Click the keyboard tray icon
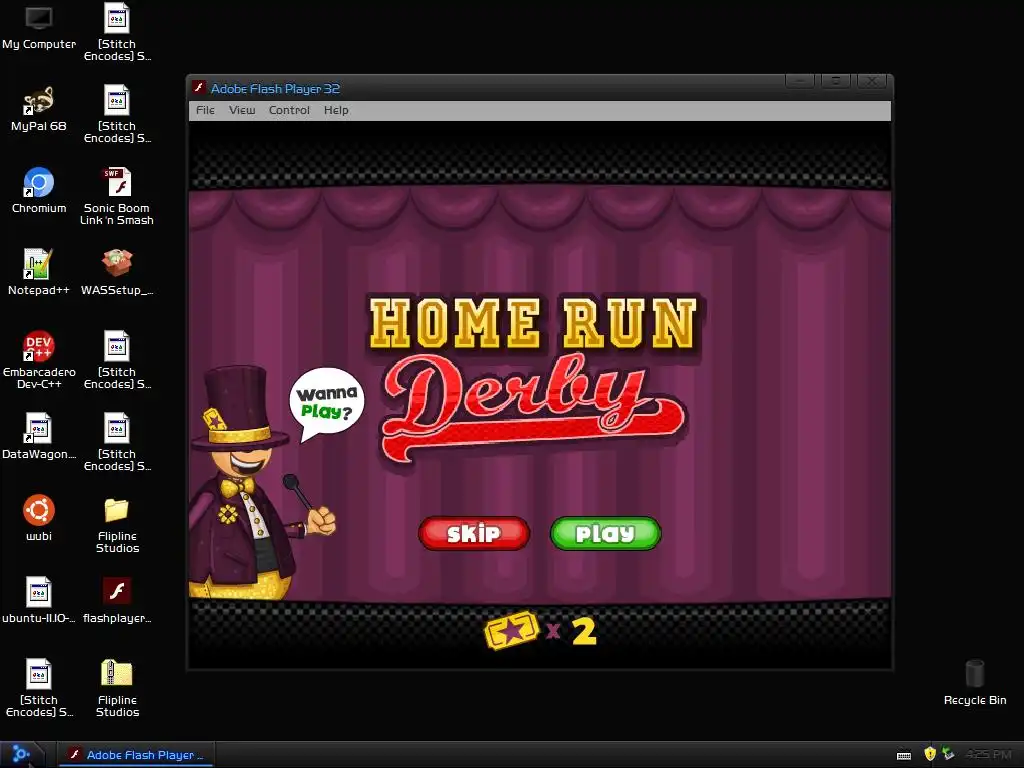1024x768 pixels. click(904, 755)
